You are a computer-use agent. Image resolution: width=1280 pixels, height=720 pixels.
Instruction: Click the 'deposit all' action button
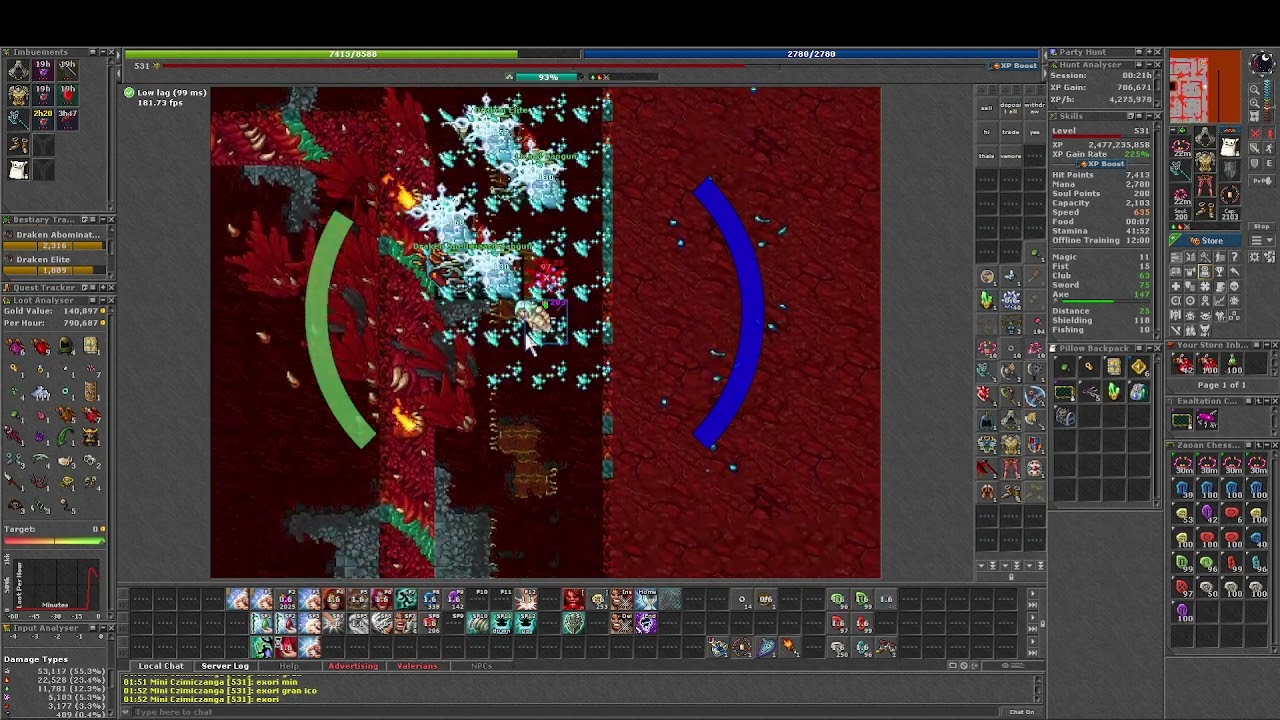tap(1011, 108)
